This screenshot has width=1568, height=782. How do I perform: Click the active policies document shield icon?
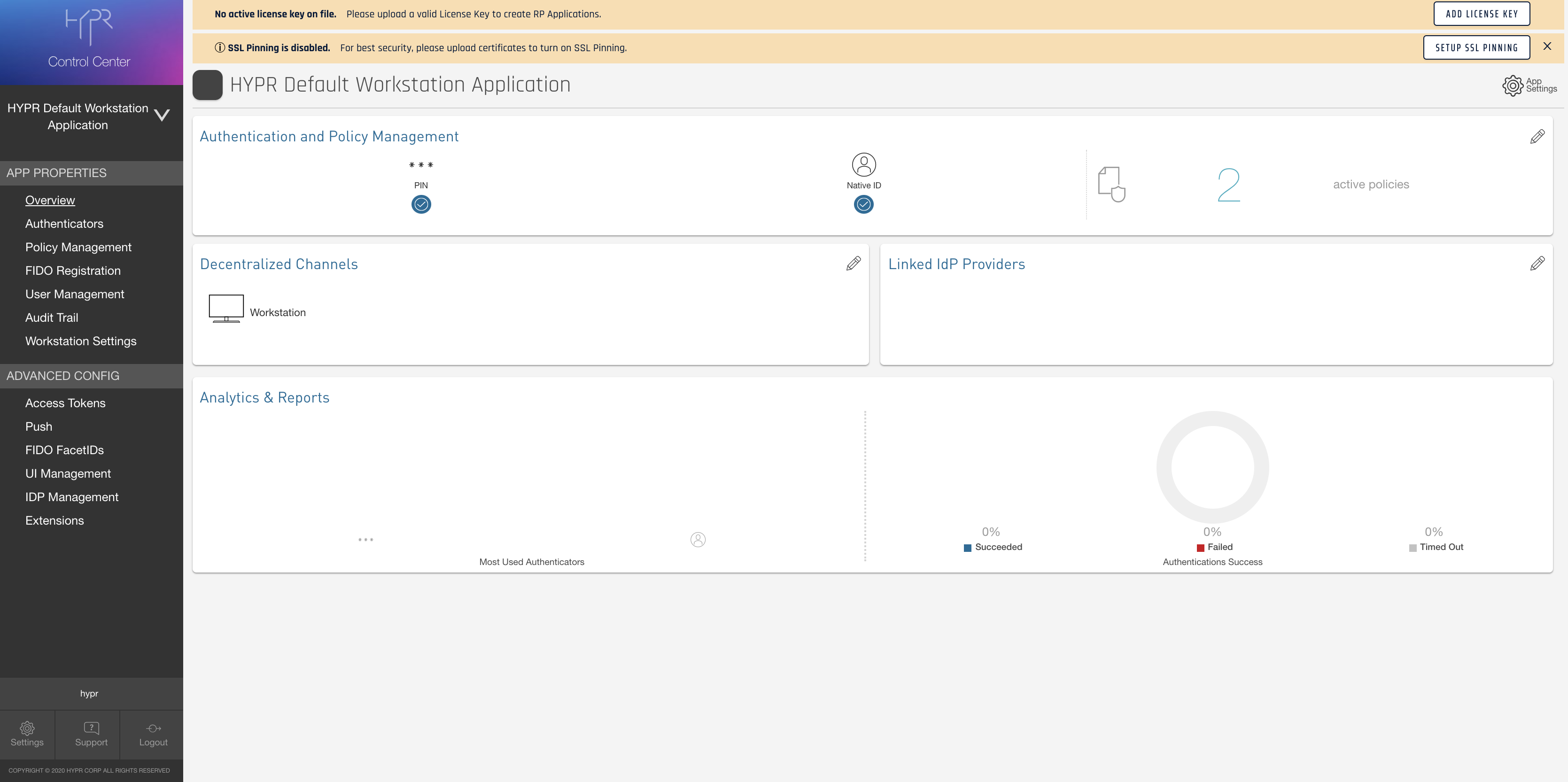[1111, 184]
